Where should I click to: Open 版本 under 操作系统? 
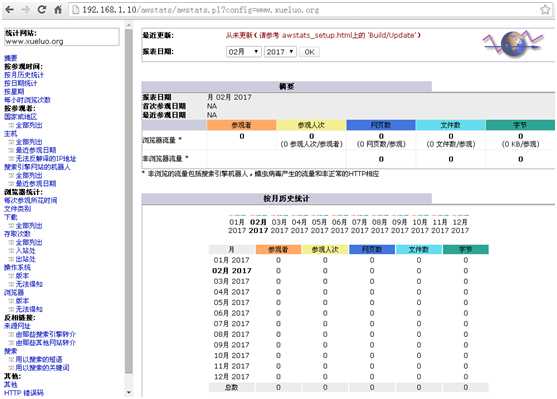(x=22, y=276)
